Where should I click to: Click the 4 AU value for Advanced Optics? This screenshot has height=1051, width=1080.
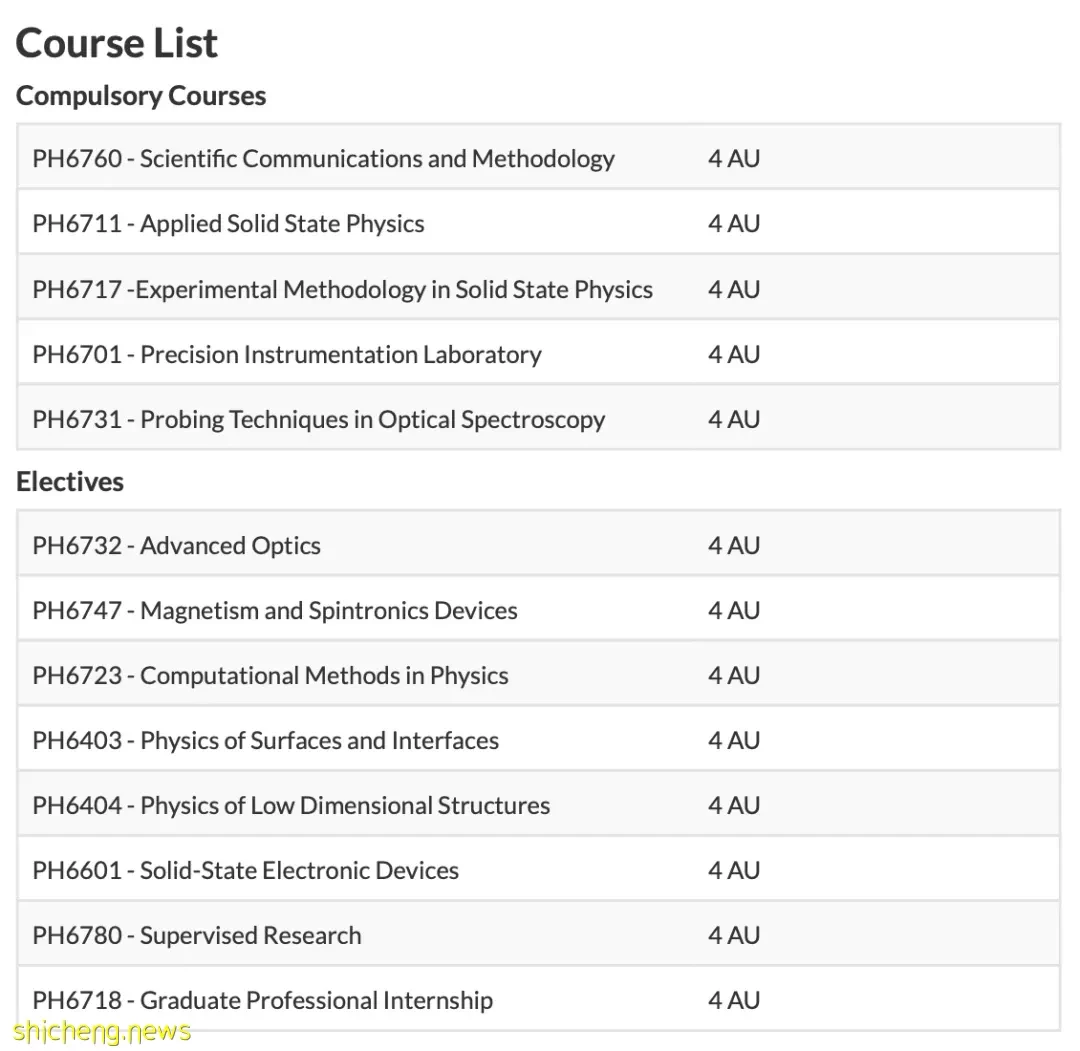click(x=734, y=545)
